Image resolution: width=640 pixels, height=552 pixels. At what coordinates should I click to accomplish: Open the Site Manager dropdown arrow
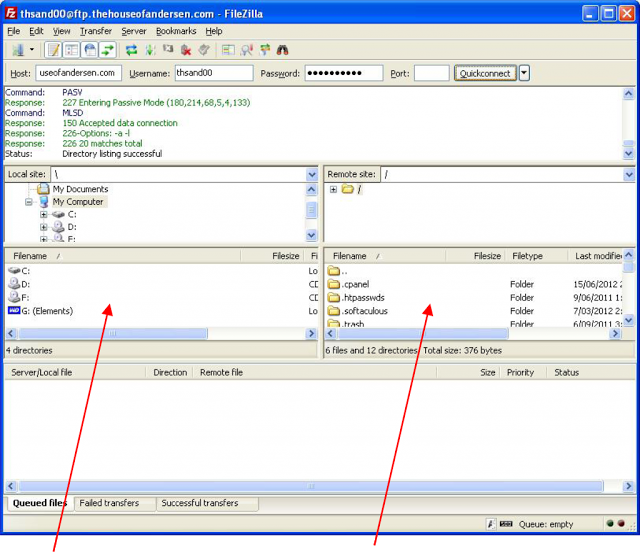coord(32,50)
